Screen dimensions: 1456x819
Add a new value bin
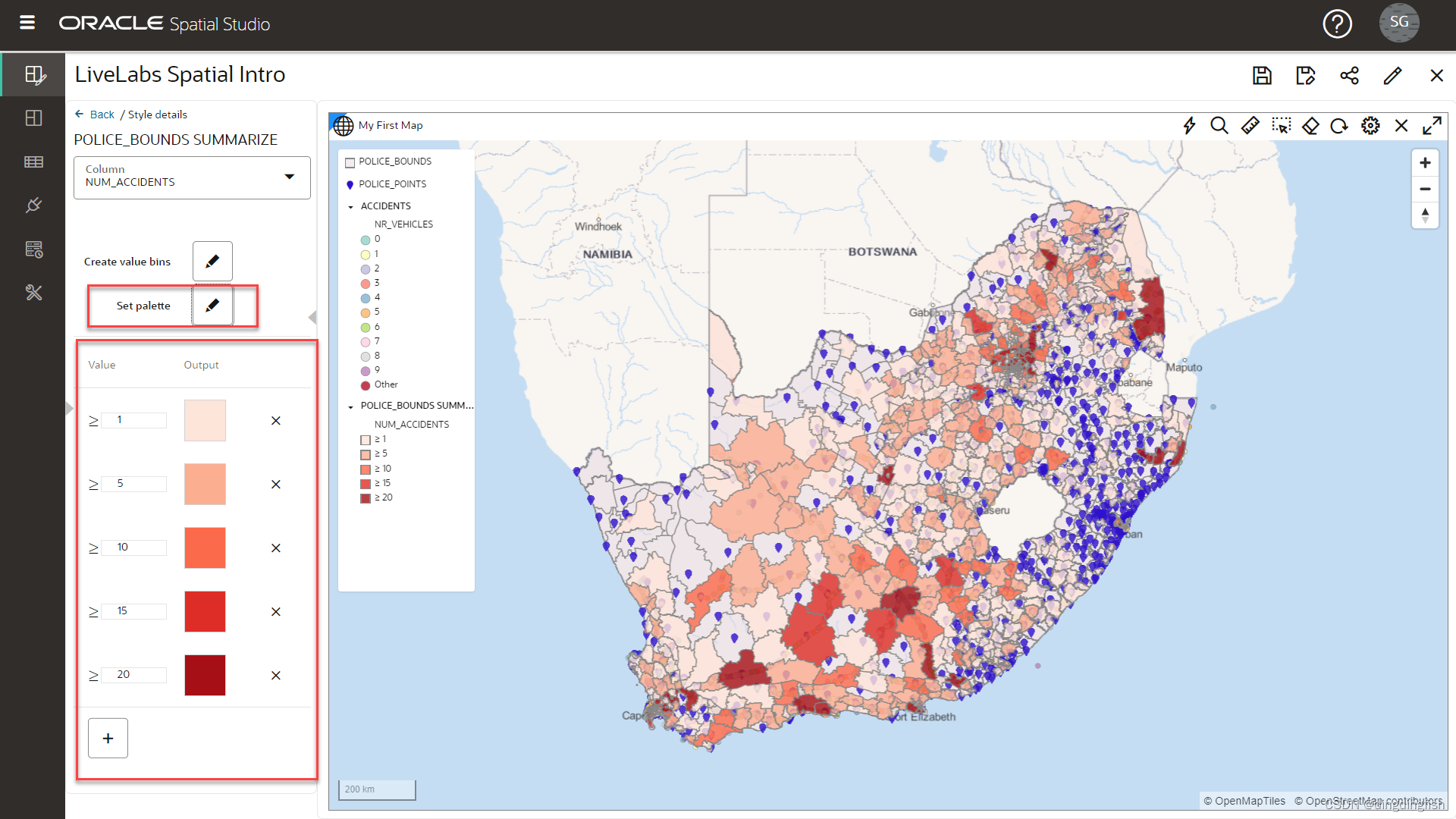(108, 738)
